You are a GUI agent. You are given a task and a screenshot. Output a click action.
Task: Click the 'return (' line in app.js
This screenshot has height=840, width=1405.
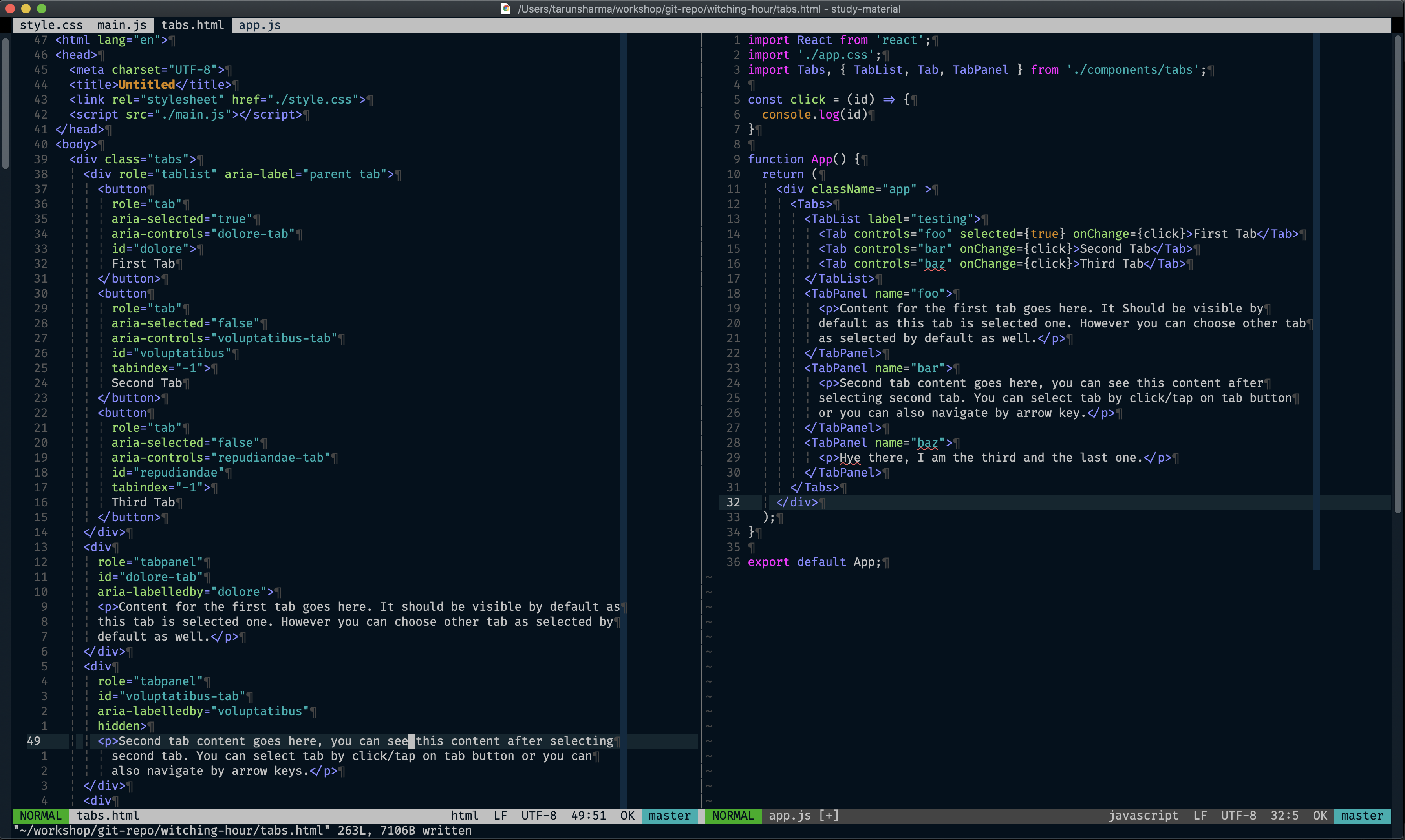pos(790,174)
